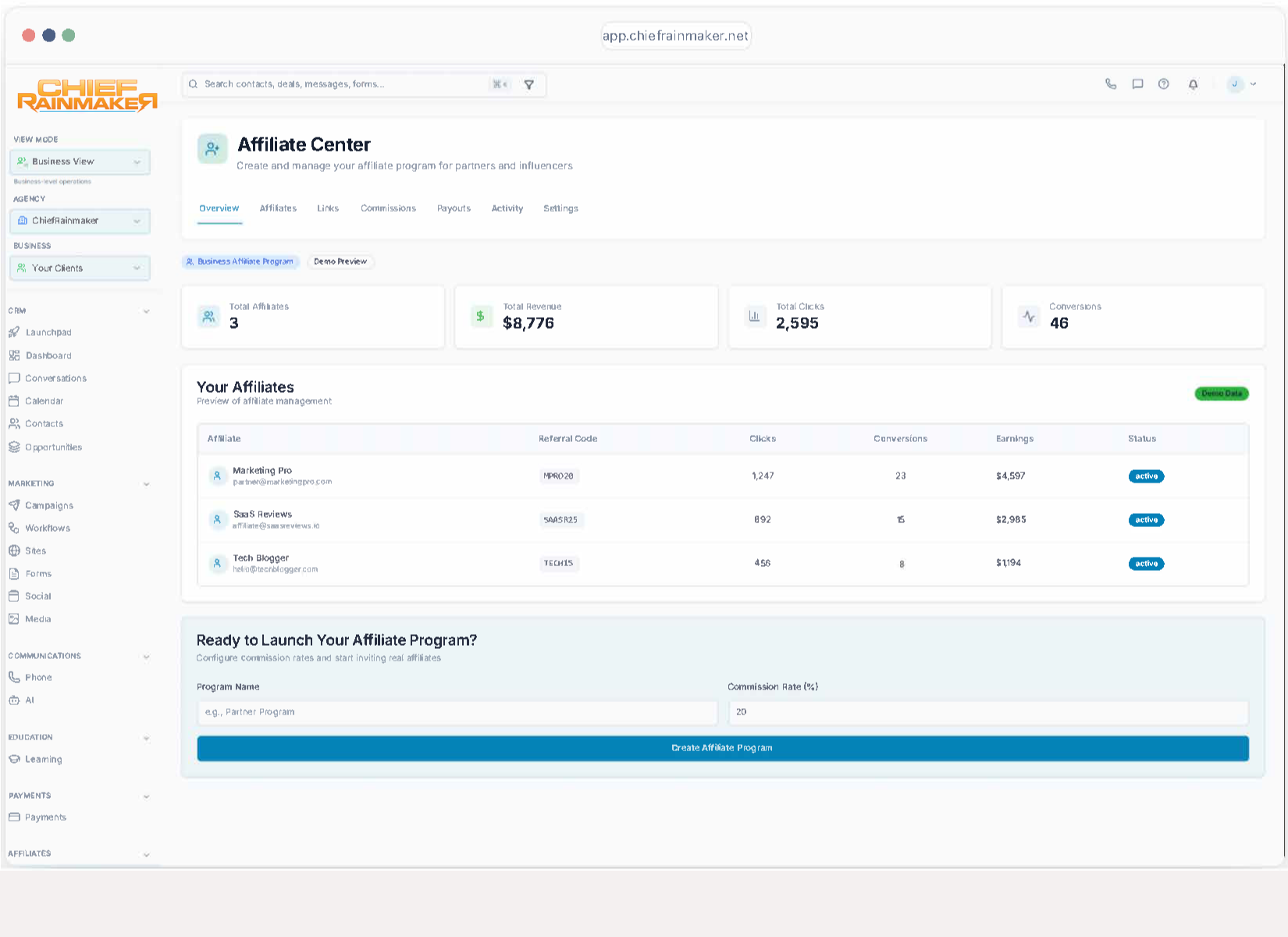
Task: Click the Chief Rainmaker logo
Action: (87, 96)
